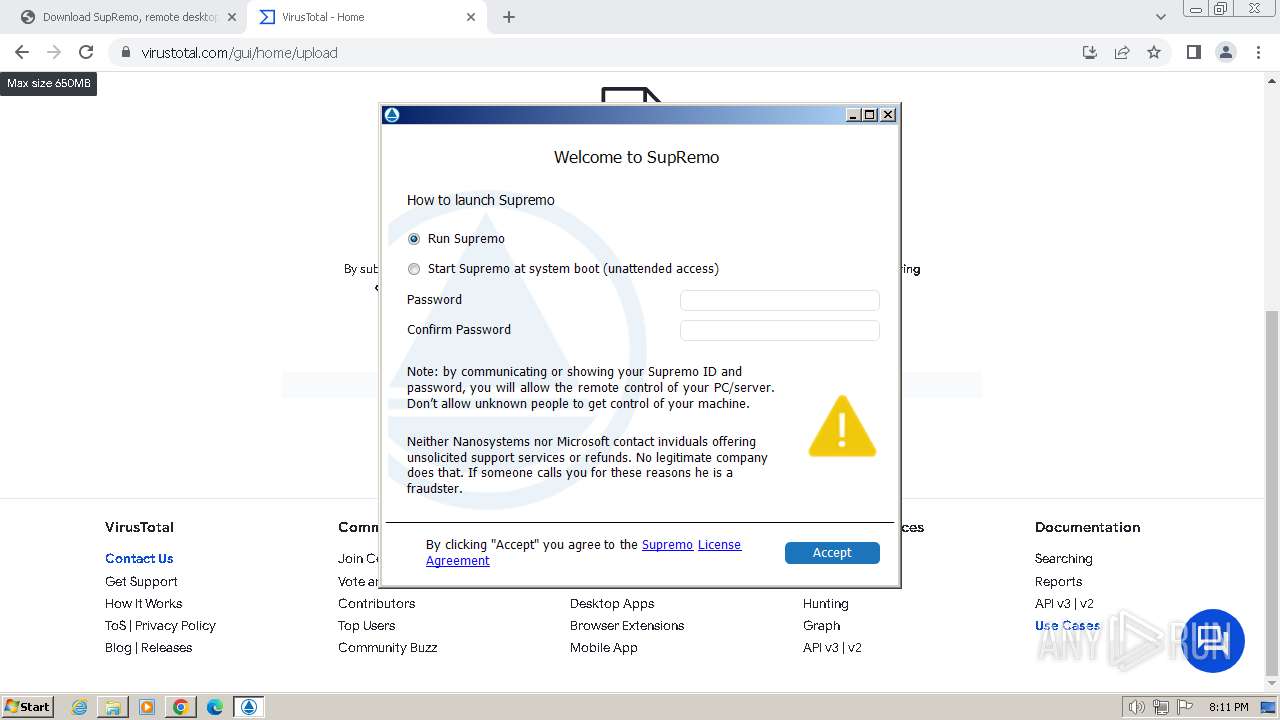Image resolution: width=1280 pixels, height=720 pixels.
Task: Click the 8:11 PM taskbar clock
Action: [x=1228, y=707]
